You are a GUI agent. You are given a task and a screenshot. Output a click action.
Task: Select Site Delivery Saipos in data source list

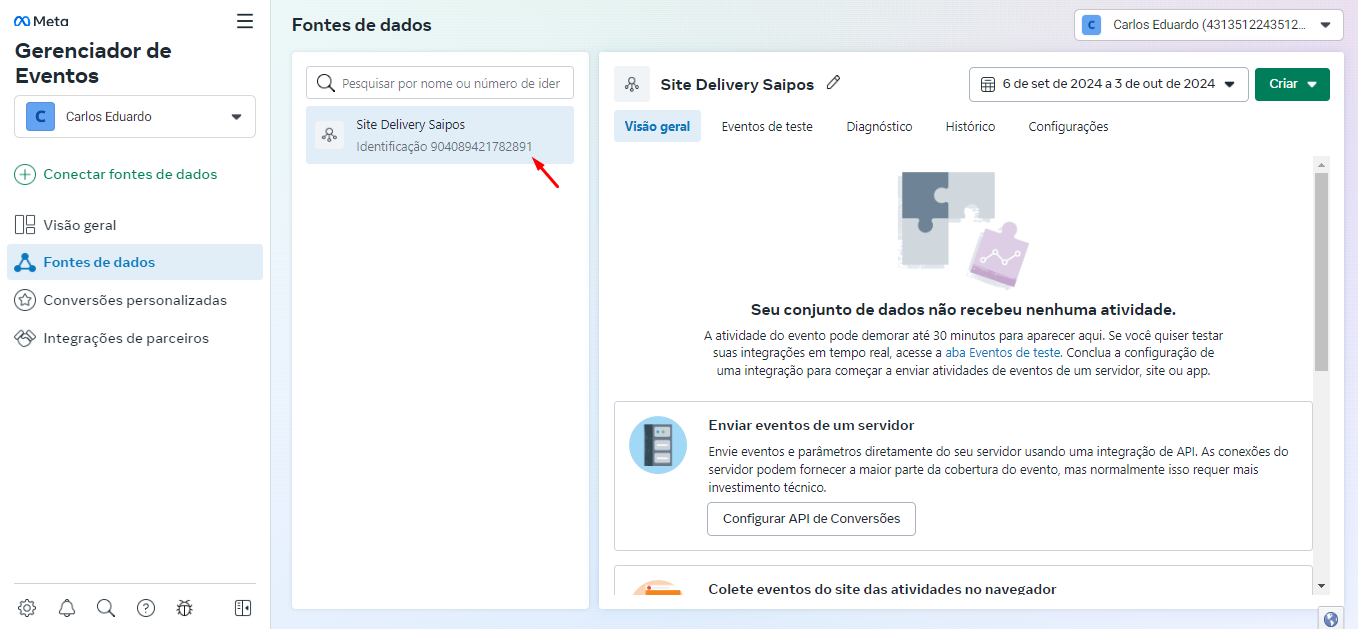point(440,135)
